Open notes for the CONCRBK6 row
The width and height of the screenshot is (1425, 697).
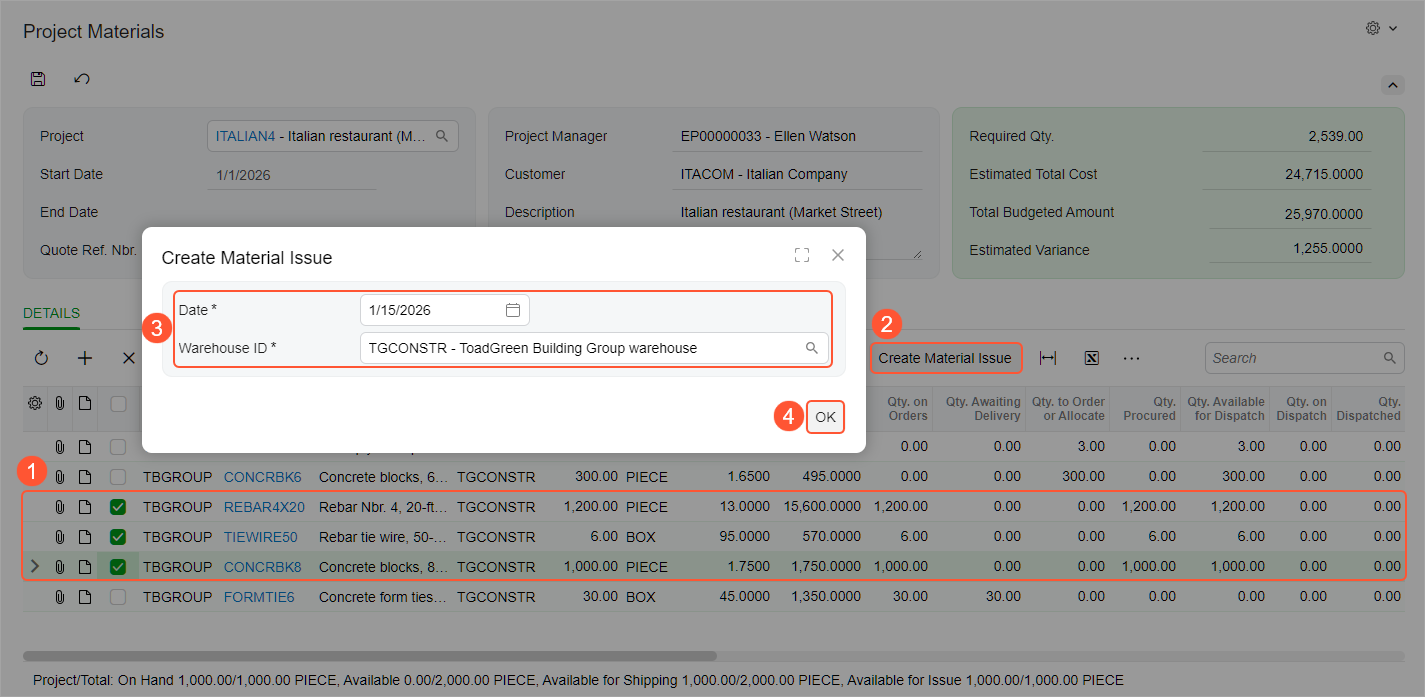(85, 477)
